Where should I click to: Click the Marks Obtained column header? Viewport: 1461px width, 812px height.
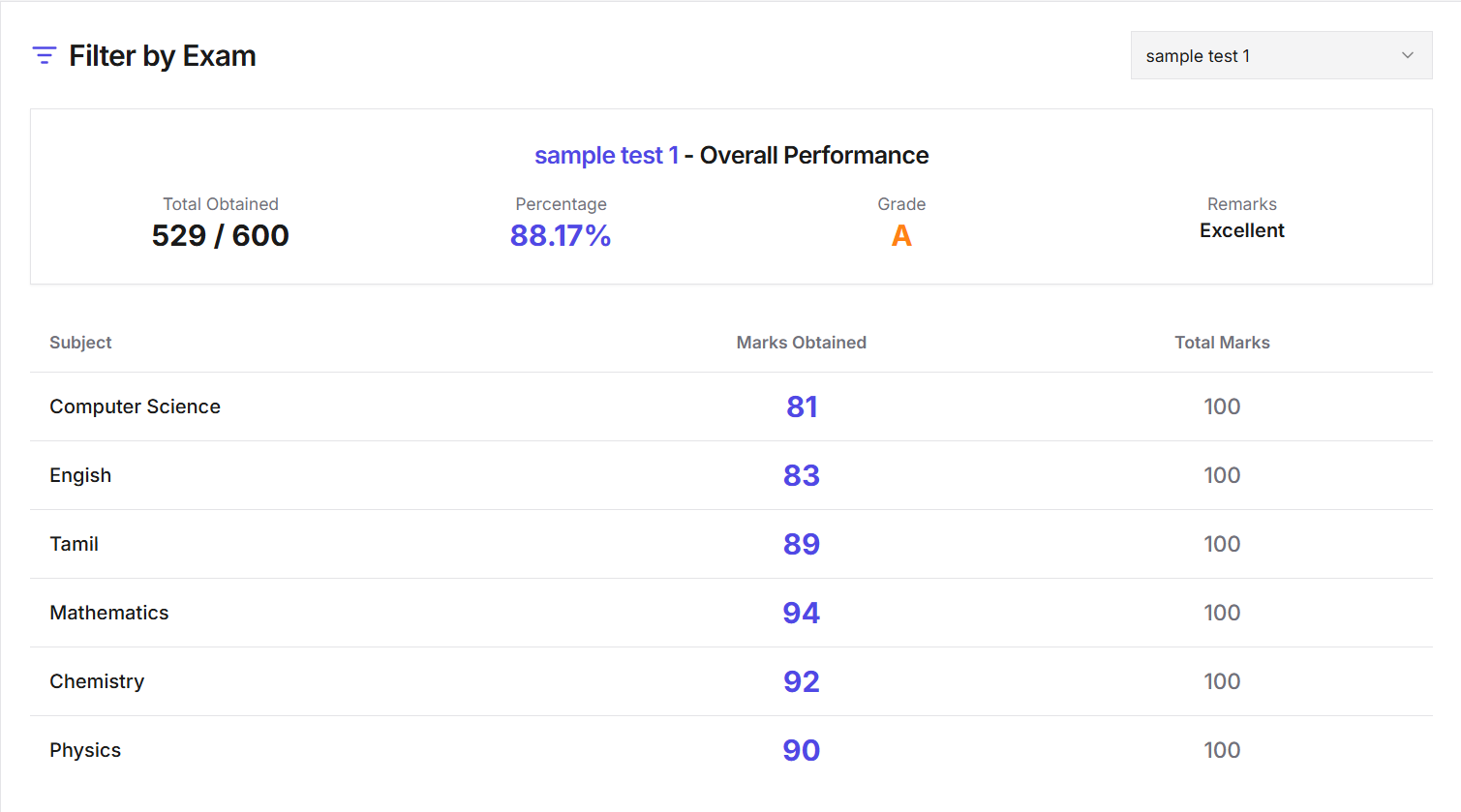tap(801, 343)
